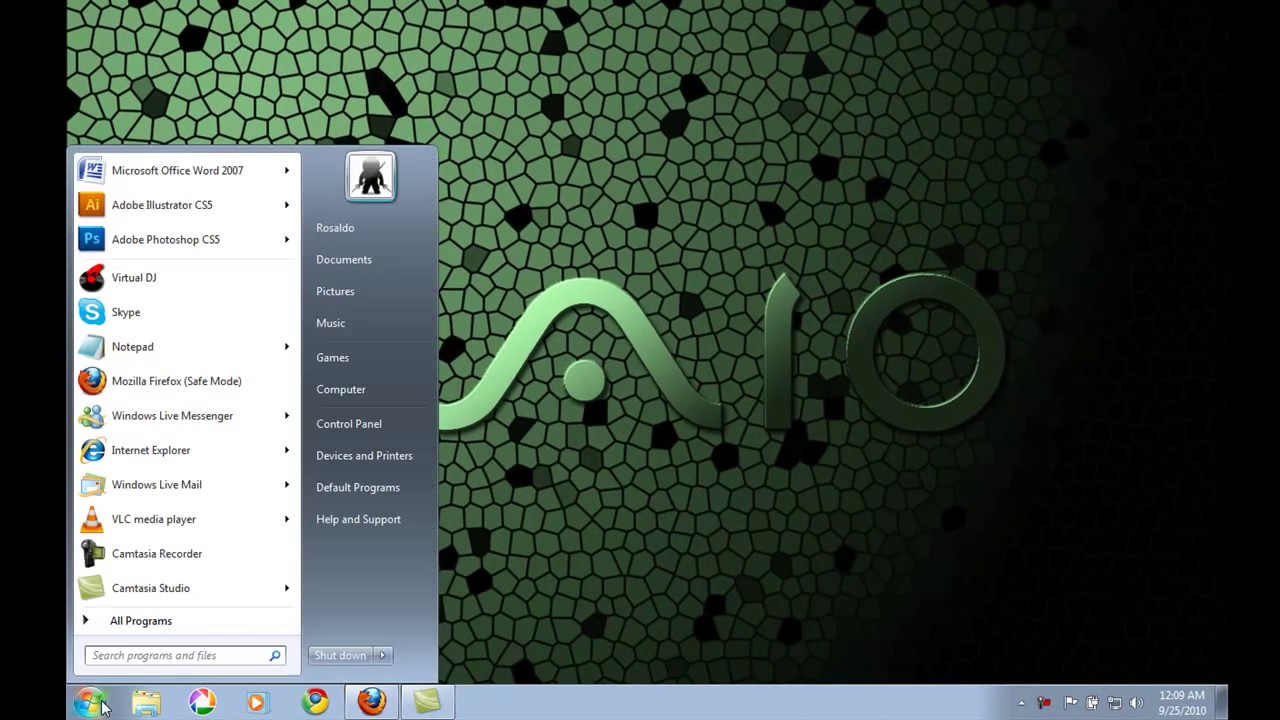The height and width of the screenshot is (720, 1280).
Task: Launch Windows Live Mail icon
Action: tap(91, 485)
